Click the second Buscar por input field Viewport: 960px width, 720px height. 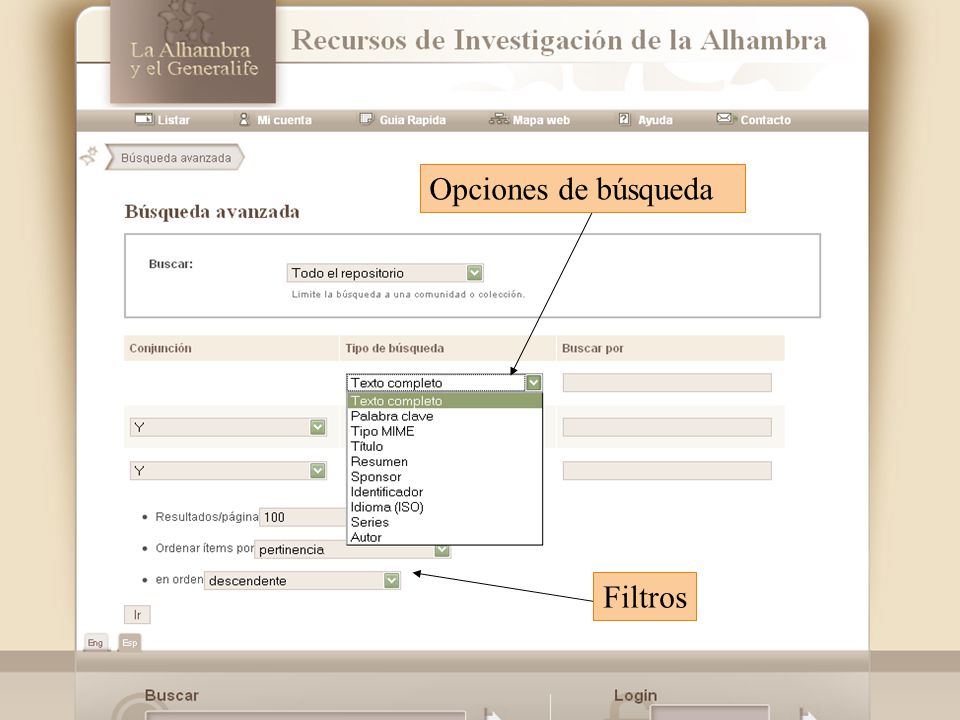click(x=667, y=427)
